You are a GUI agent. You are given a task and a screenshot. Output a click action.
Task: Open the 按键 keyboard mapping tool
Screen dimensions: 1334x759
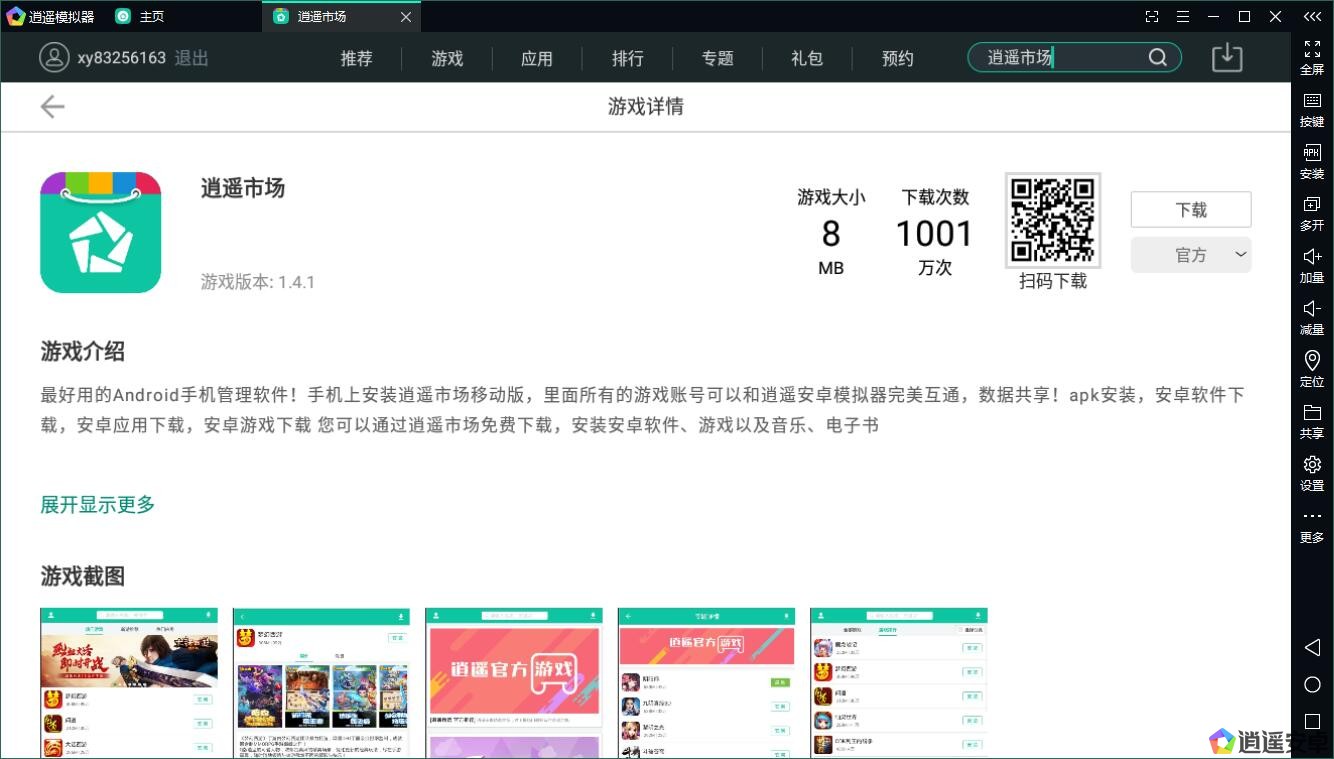coord(1312,101)
